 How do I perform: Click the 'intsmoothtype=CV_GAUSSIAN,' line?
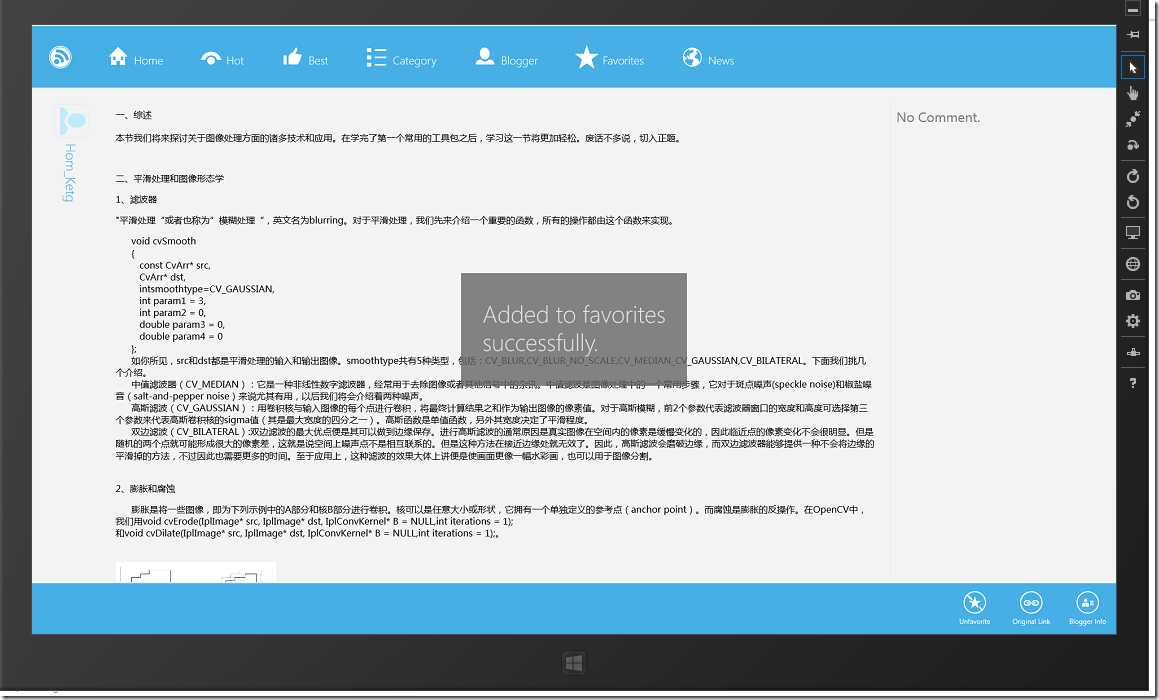coord(207,289)
